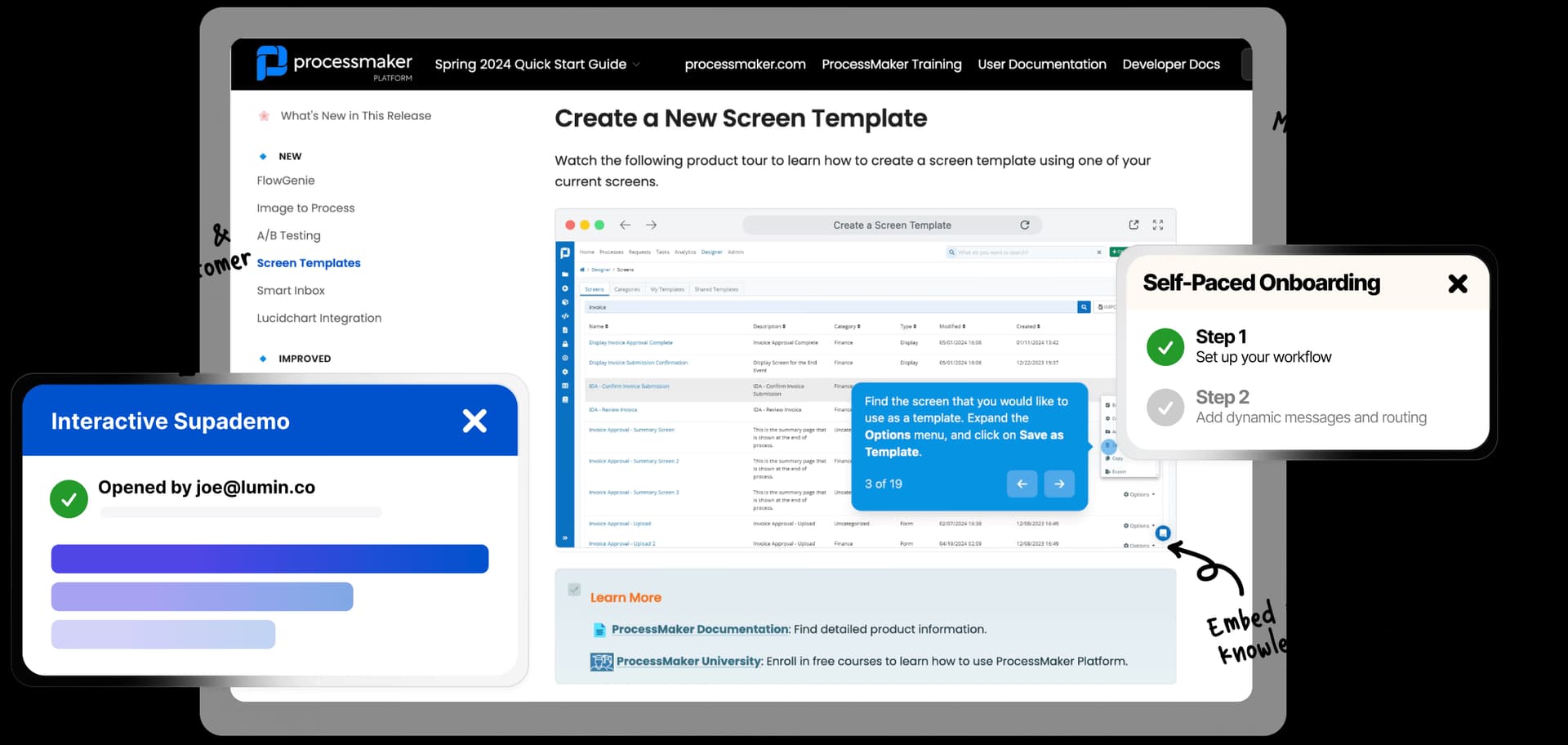Viewport: 1568px width, 745px height.
Task: Sort the table by Name column
Action: tap(599, 326)
